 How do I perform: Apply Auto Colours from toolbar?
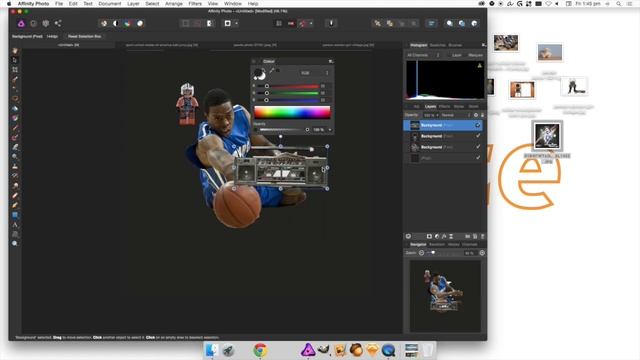coord(128,24)
